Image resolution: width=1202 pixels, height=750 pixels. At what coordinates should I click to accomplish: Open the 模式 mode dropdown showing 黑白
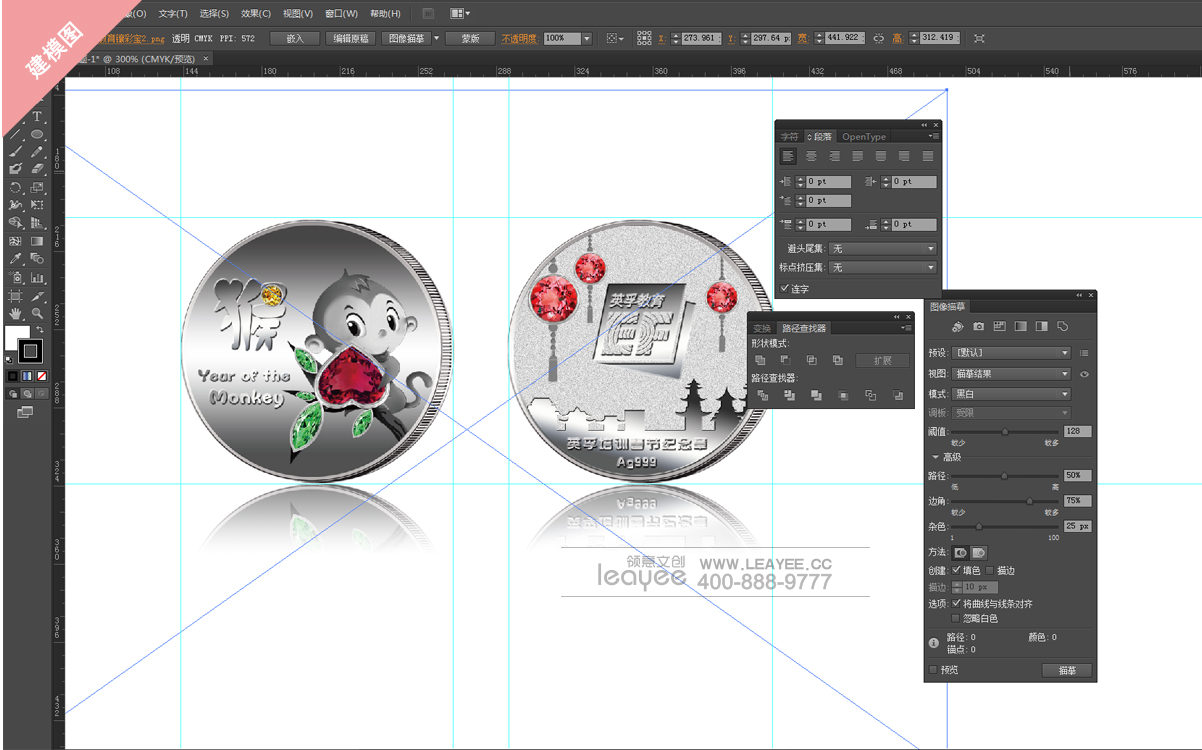pos(1012,394)
